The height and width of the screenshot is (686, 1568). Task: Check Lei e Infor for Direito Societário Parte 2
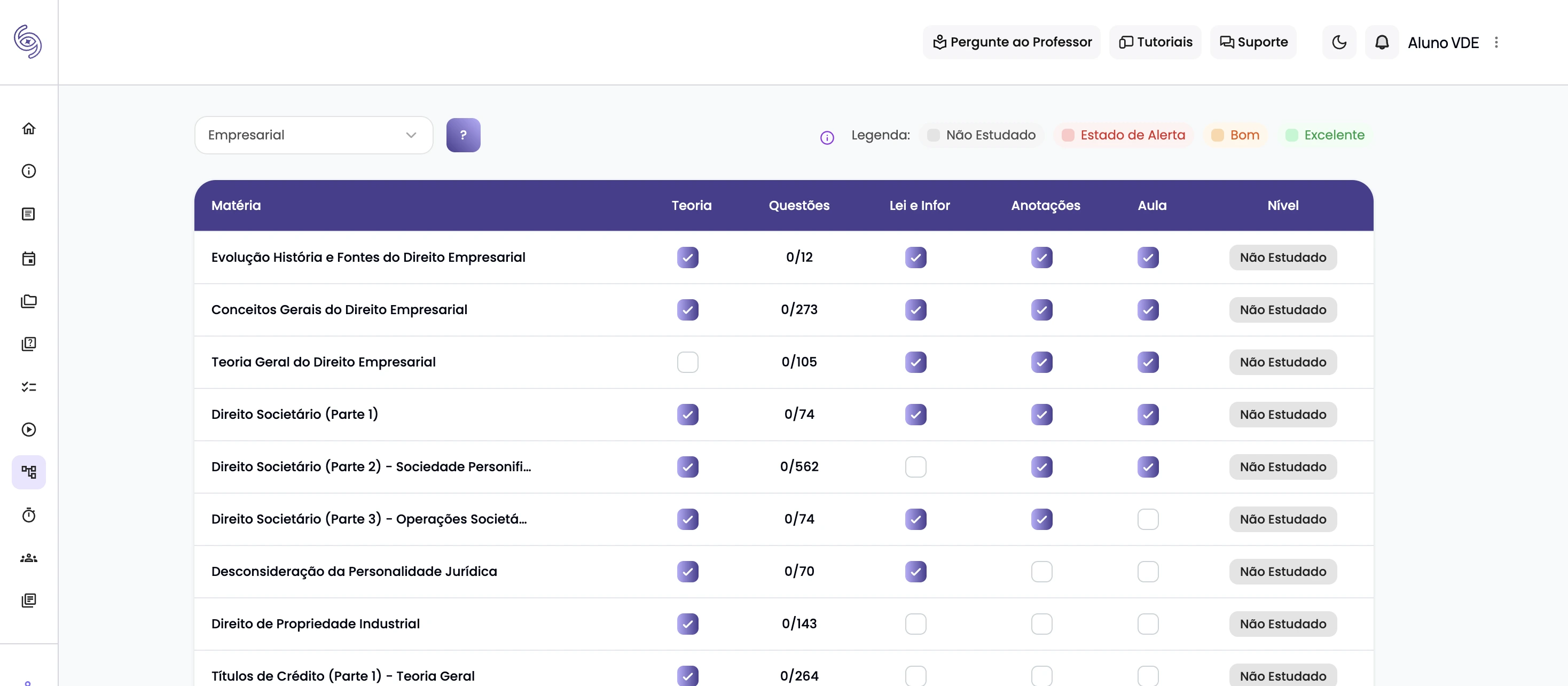pyautogui.click(x=915, y=467)
